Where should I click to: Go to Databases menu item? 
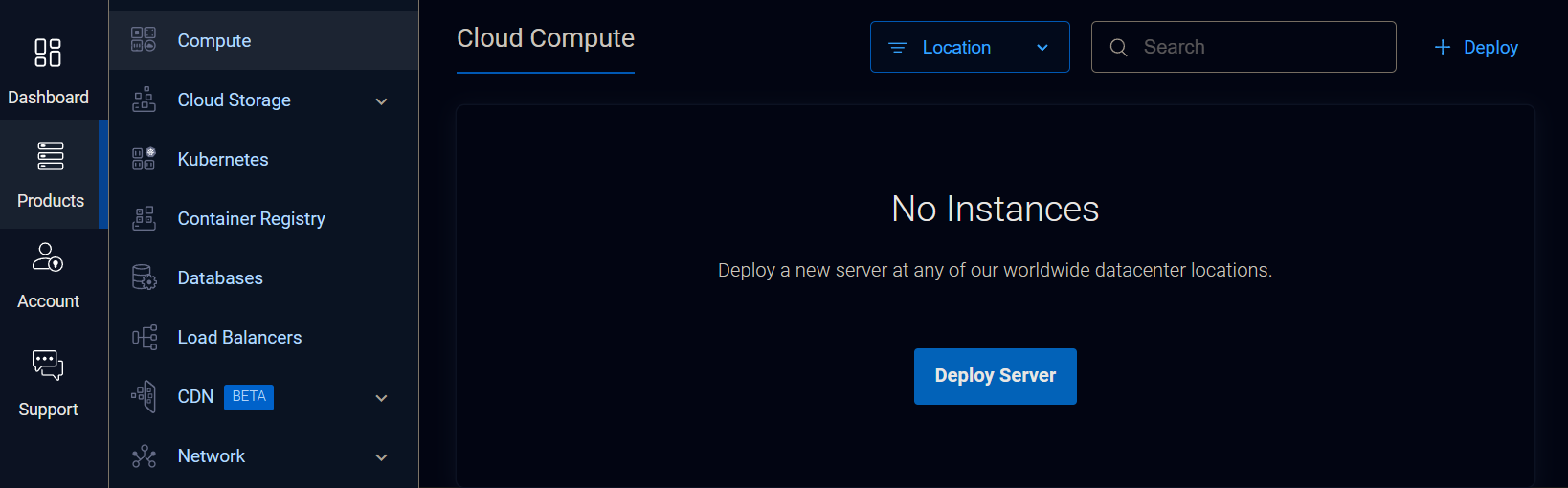(x=263, y=277)
